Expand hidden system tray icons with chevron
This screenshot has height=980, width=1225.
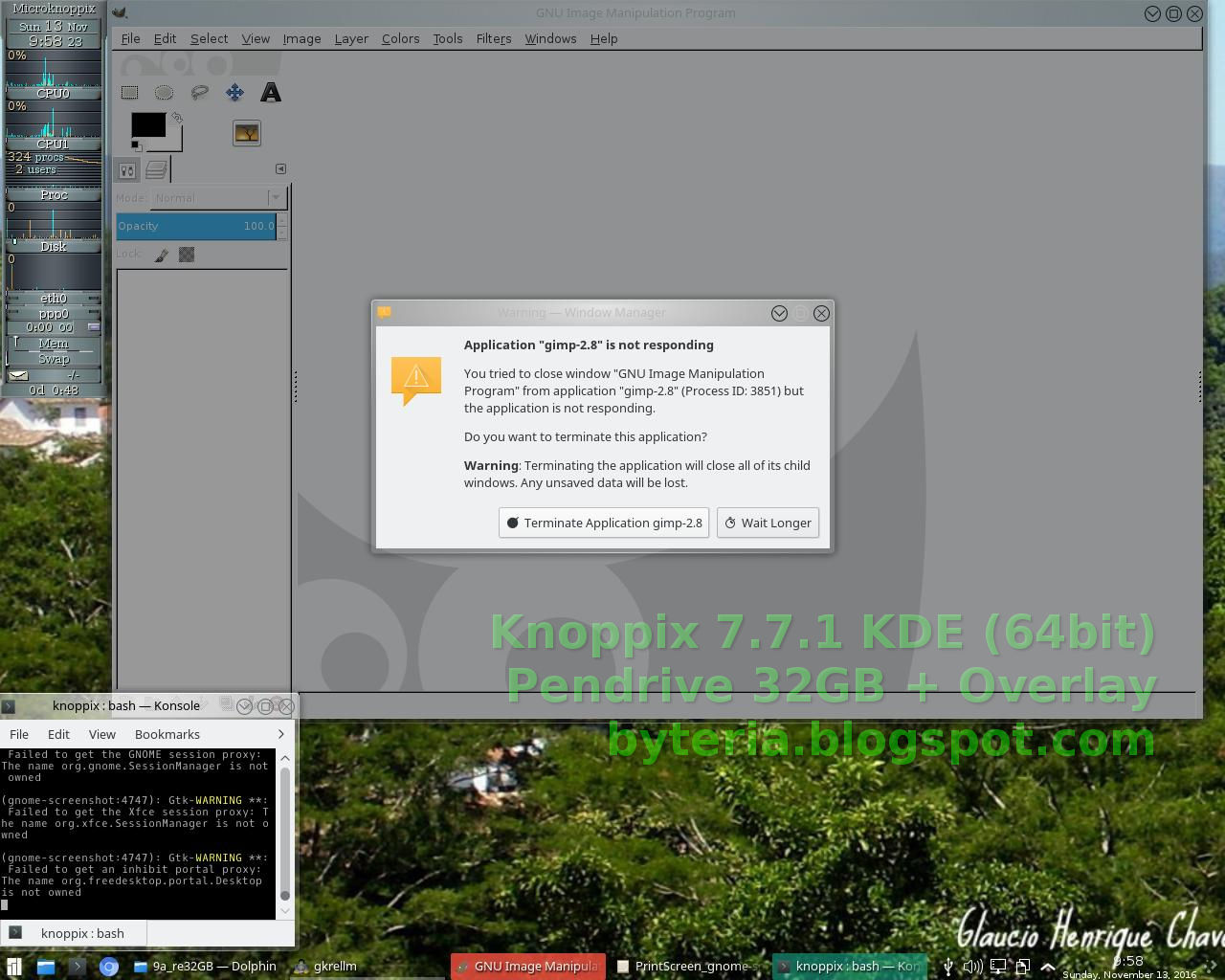1049,967
